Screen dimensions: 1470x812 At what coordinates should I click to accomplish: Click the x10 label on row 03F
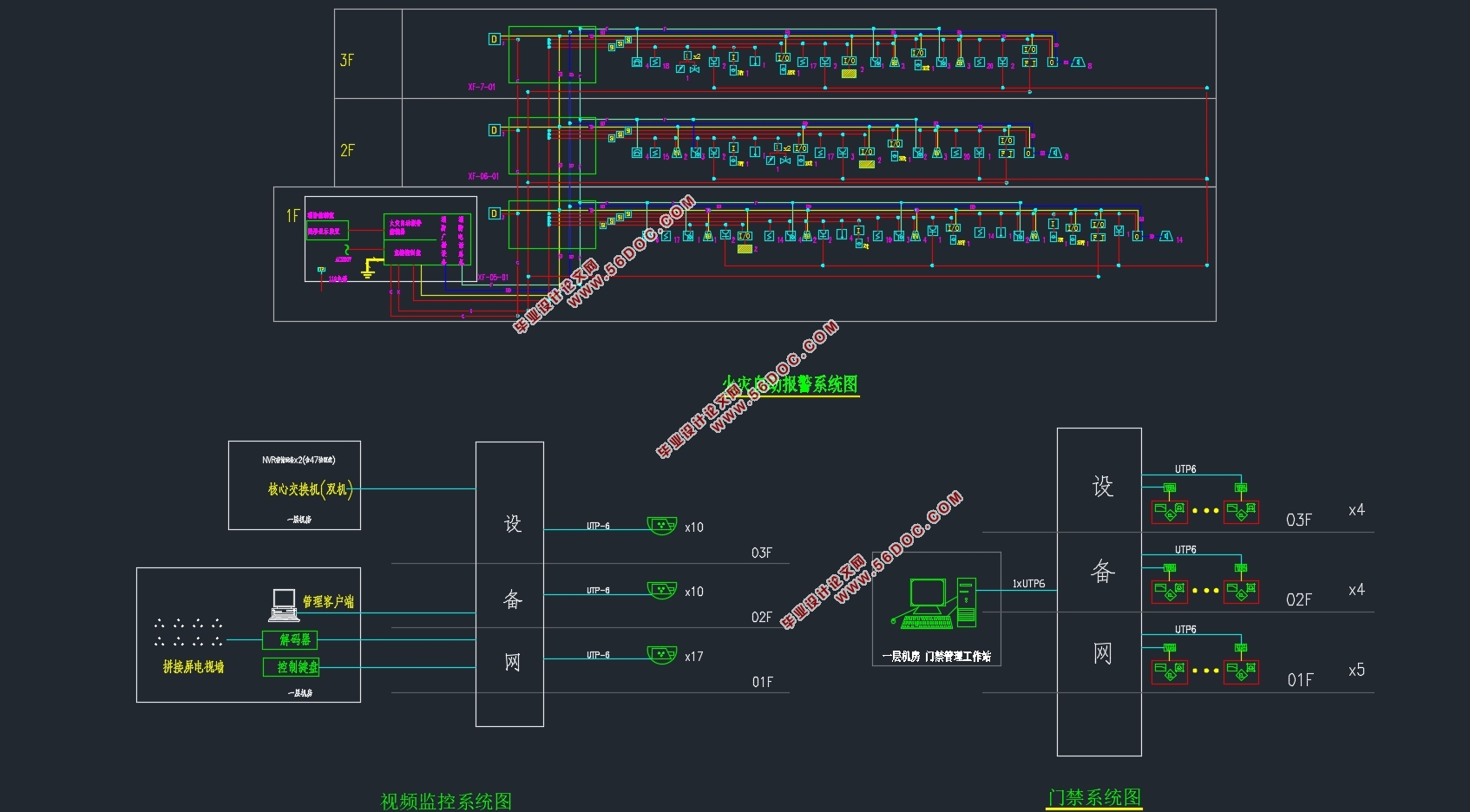tap(693, 527)
